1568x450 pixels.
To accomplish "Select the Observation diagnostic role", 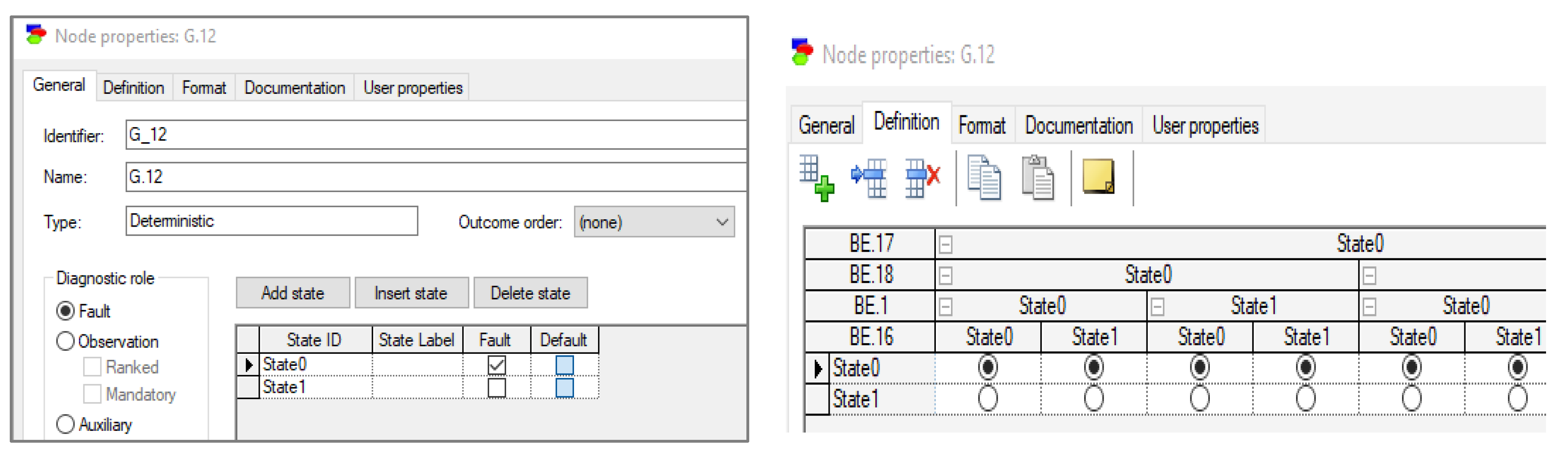I will point(65,341).
